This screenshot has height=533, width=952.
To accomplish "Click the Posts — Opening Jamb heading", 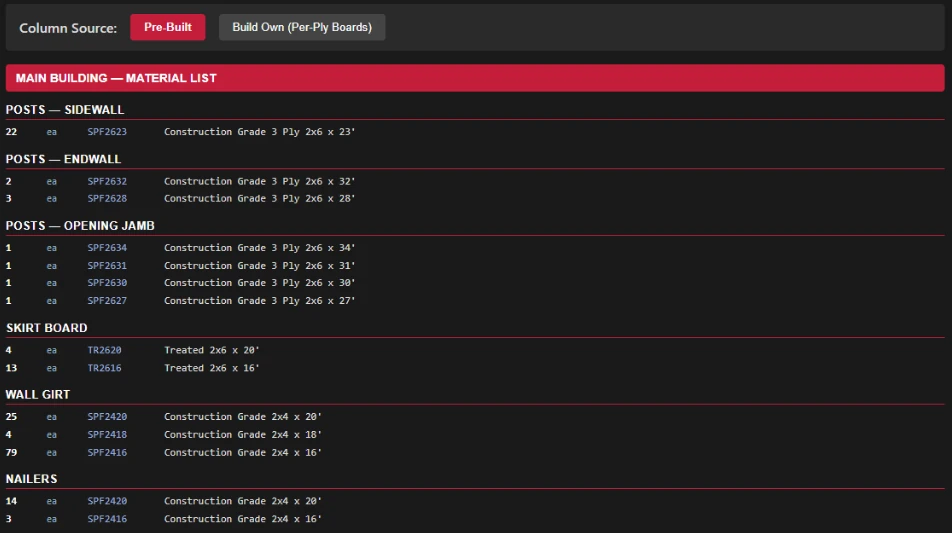I will click(x=80, y=226).
